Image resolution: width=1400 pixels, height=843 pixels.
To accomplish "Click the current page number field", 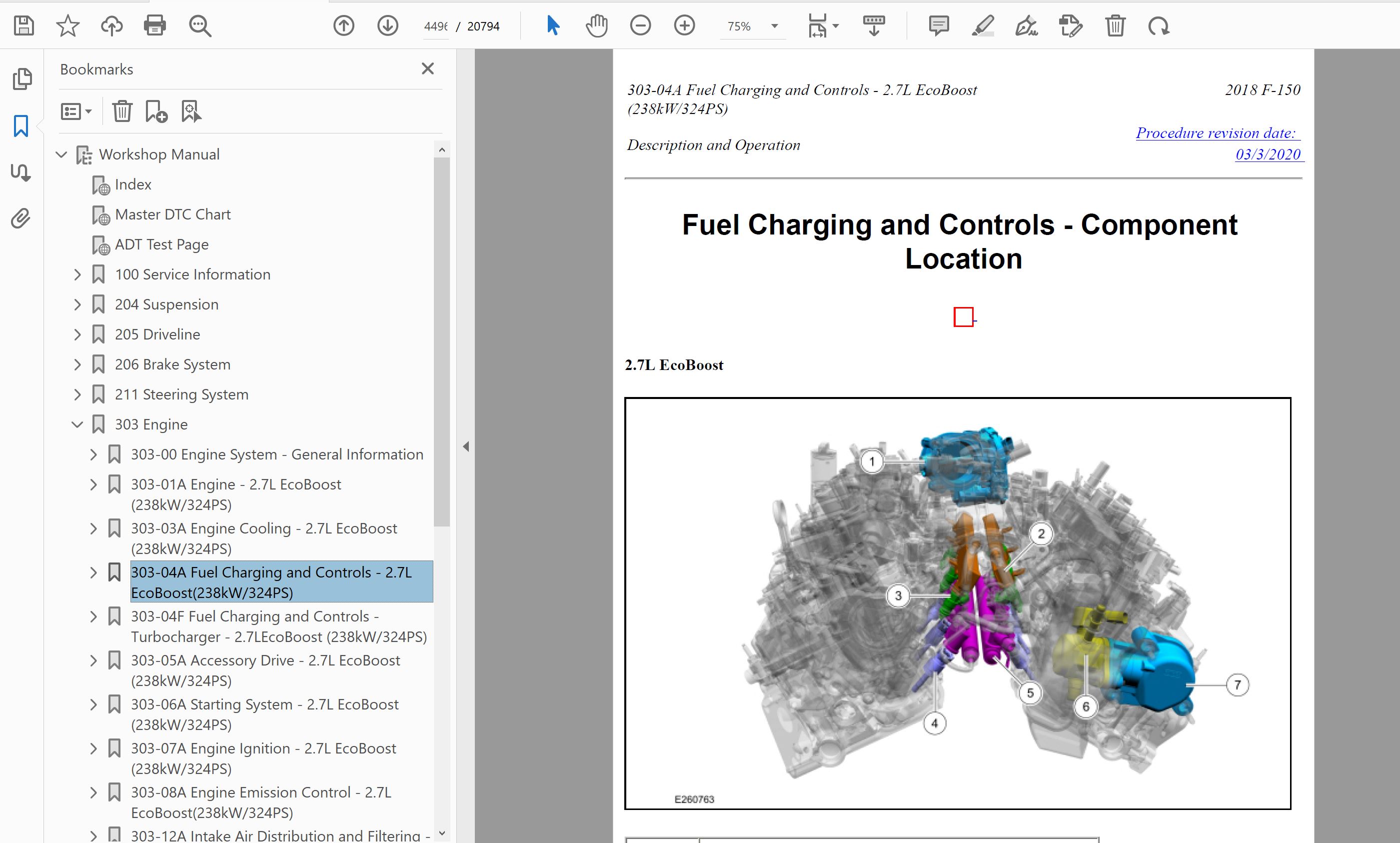I will (x=435, y=26).
